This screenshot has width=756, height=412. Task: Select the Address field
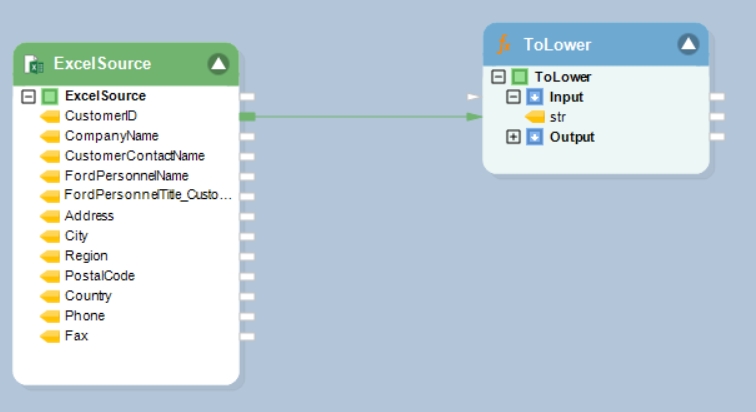(89, 215)
